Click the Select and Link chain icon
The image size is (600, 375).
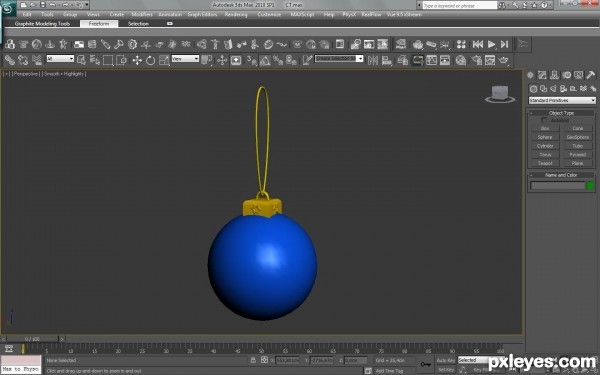click(x=10, y=60)
